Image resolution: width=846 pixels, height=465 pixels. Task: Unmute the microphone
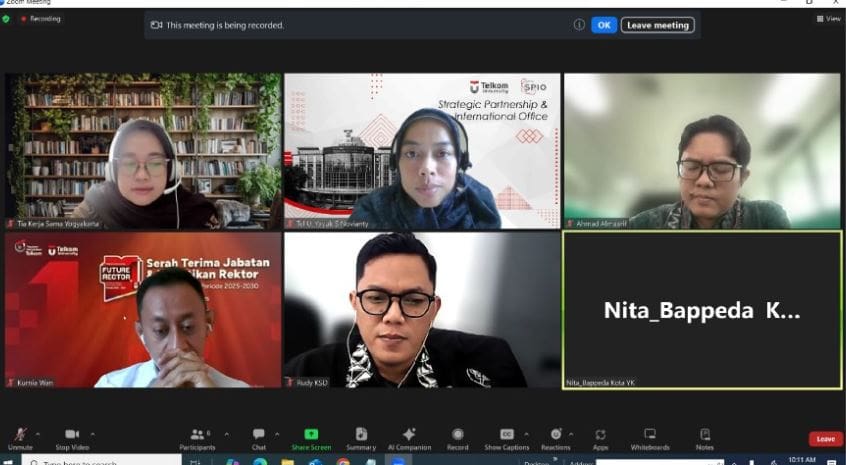pos(20,437)
